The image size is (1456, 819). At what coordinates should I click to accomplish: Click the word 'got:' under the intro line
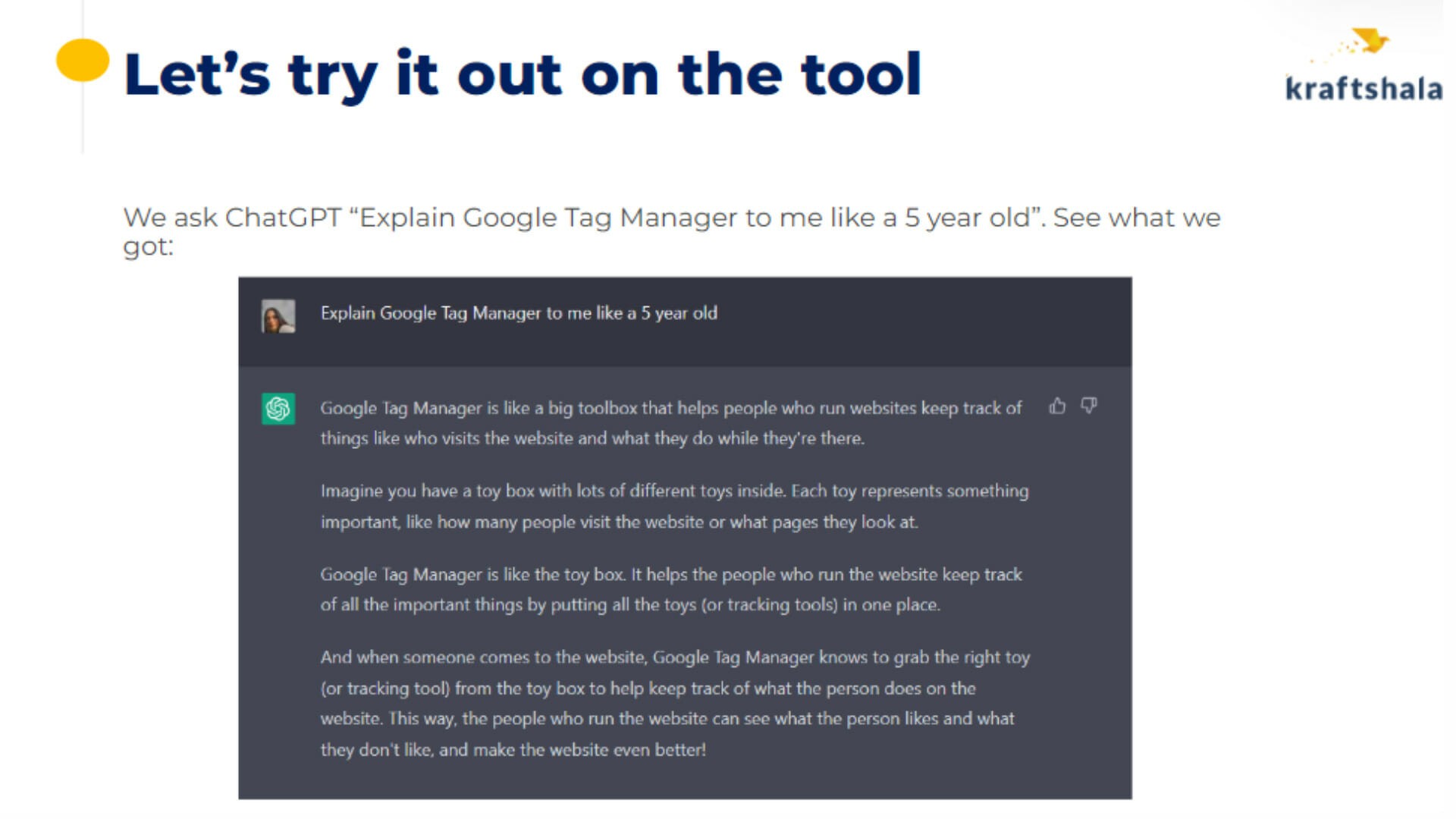click(149, 246)
